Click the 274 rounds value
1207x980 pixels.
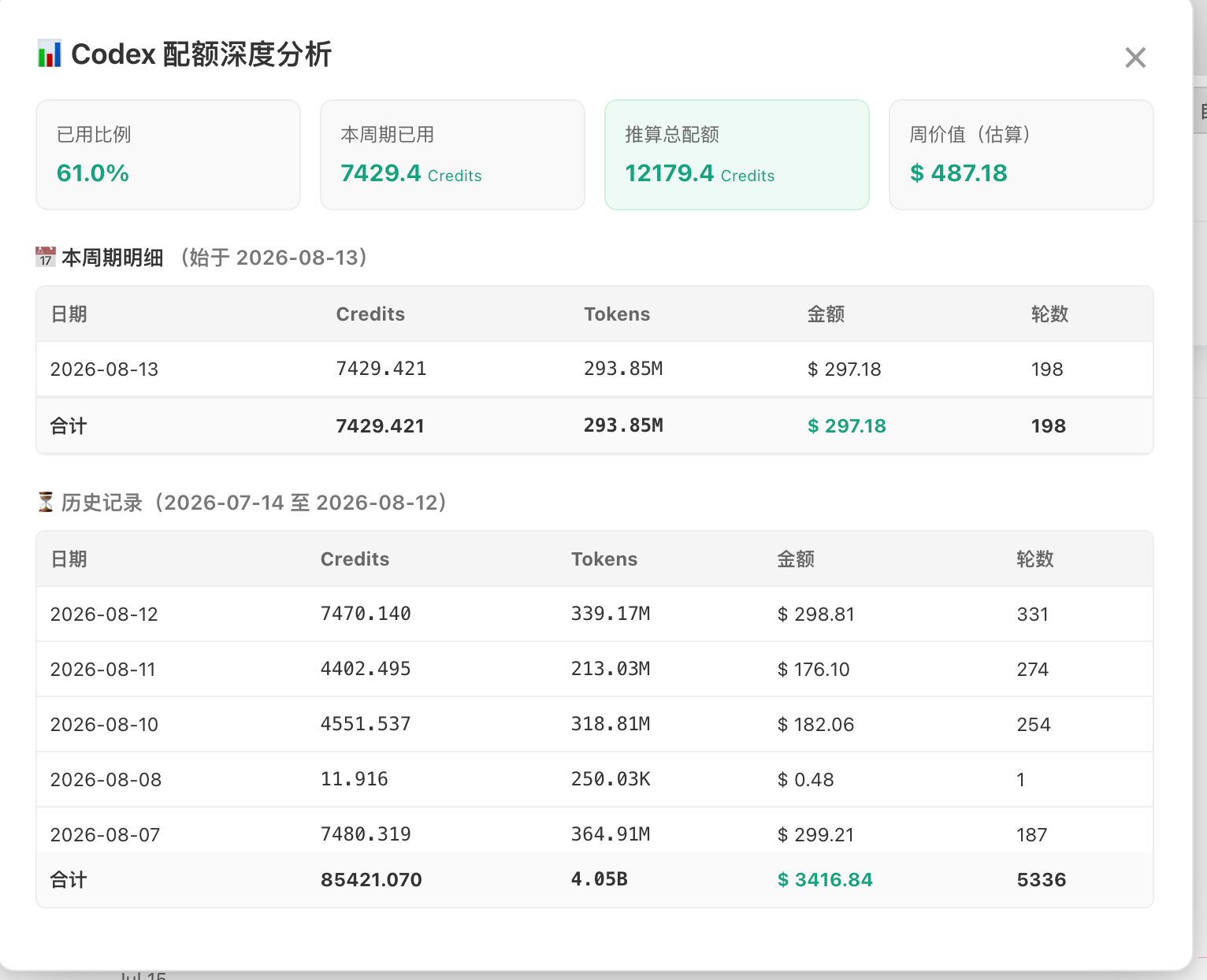(1032, 670)
